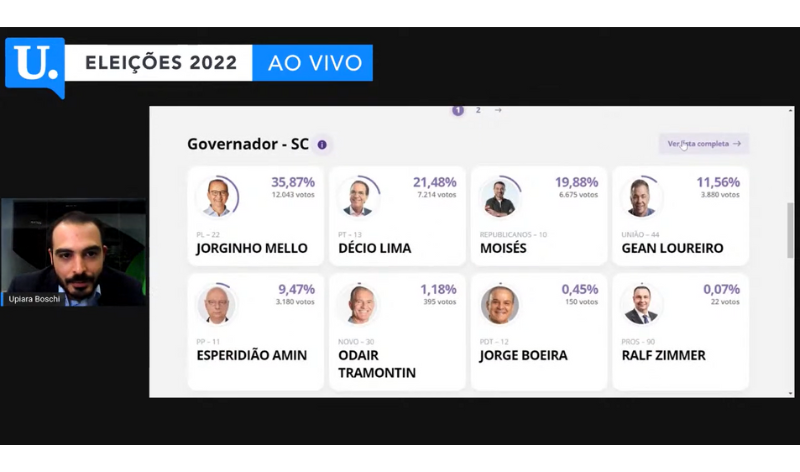Click the 'Ver lista completa' button
This screenshot has height=472, width=800.
coord(704,144)
